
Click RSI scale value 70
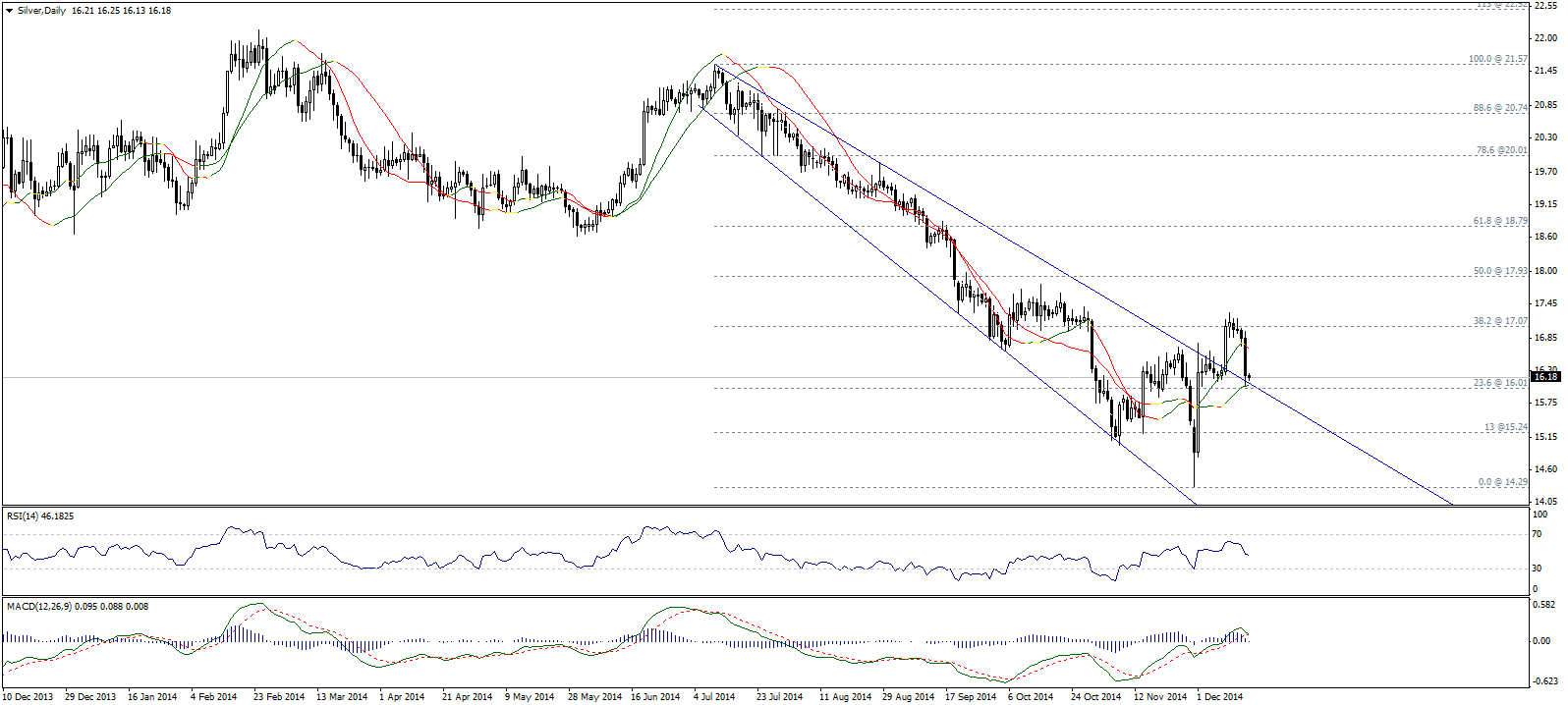[1539, 535]
